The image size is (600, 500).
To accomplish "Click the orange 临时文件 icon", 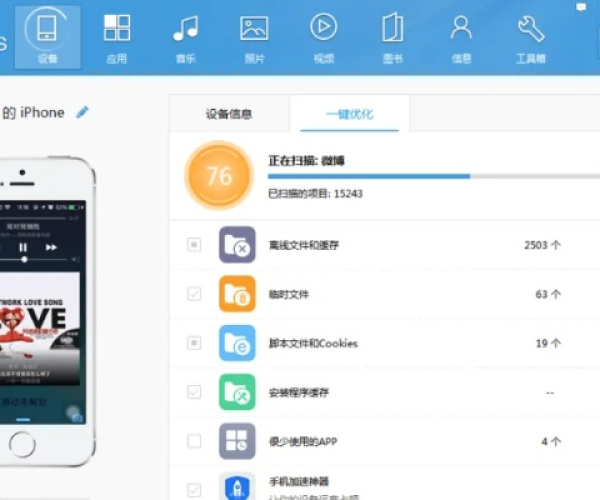I will 237,294.
